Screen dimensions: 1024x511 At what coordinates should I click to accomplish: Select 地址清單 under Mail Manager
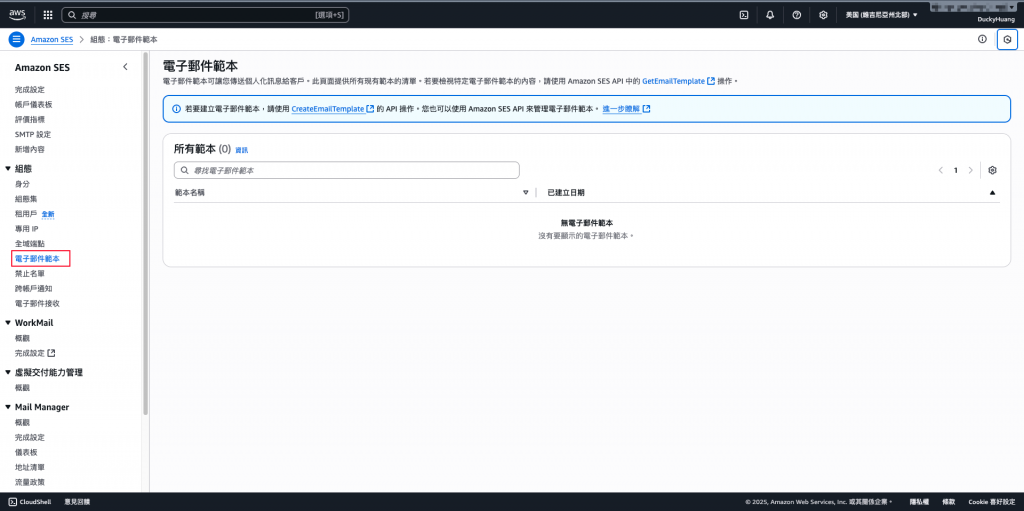click(30, 467)
